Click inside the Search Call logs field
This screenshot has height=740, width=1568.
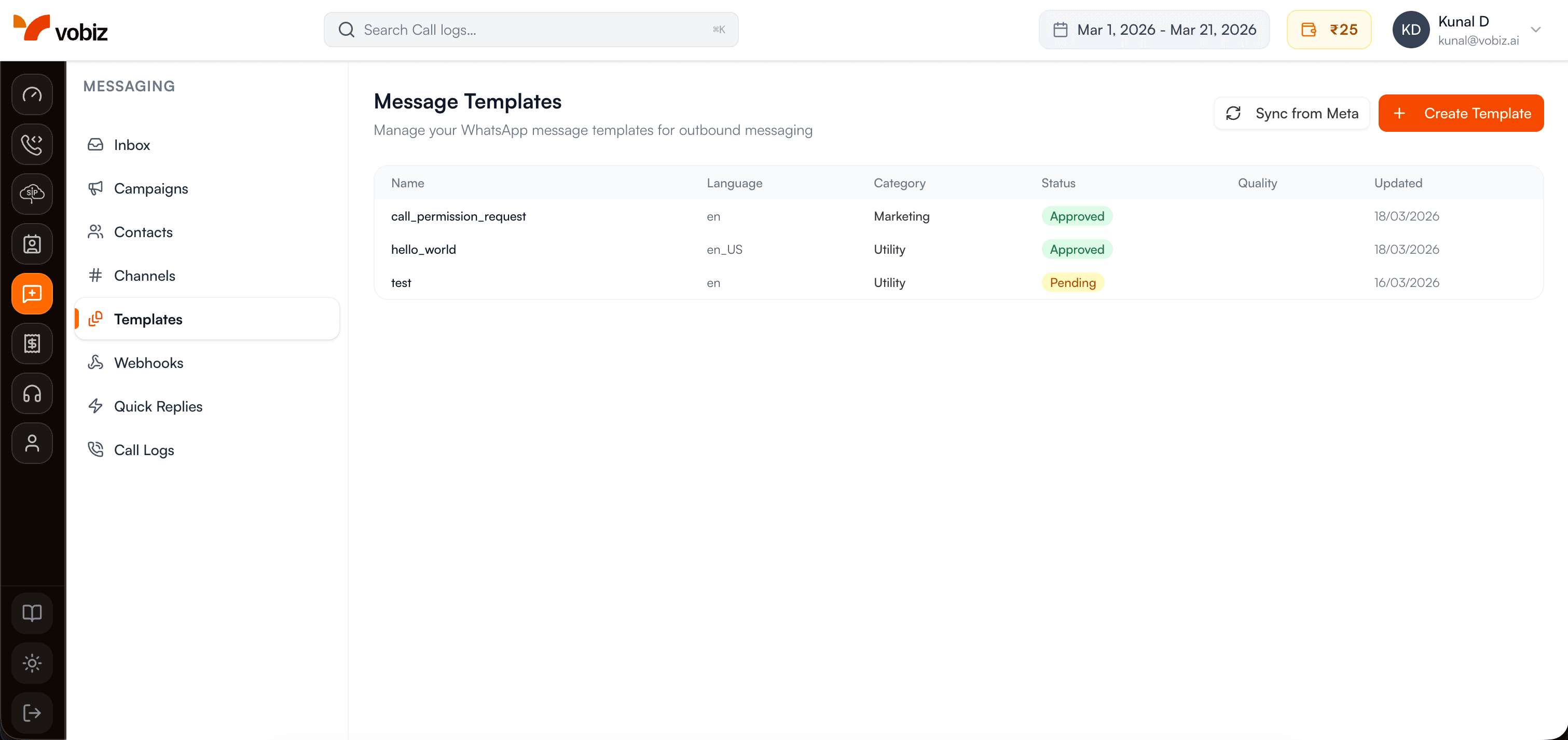(x=531, y=29)
